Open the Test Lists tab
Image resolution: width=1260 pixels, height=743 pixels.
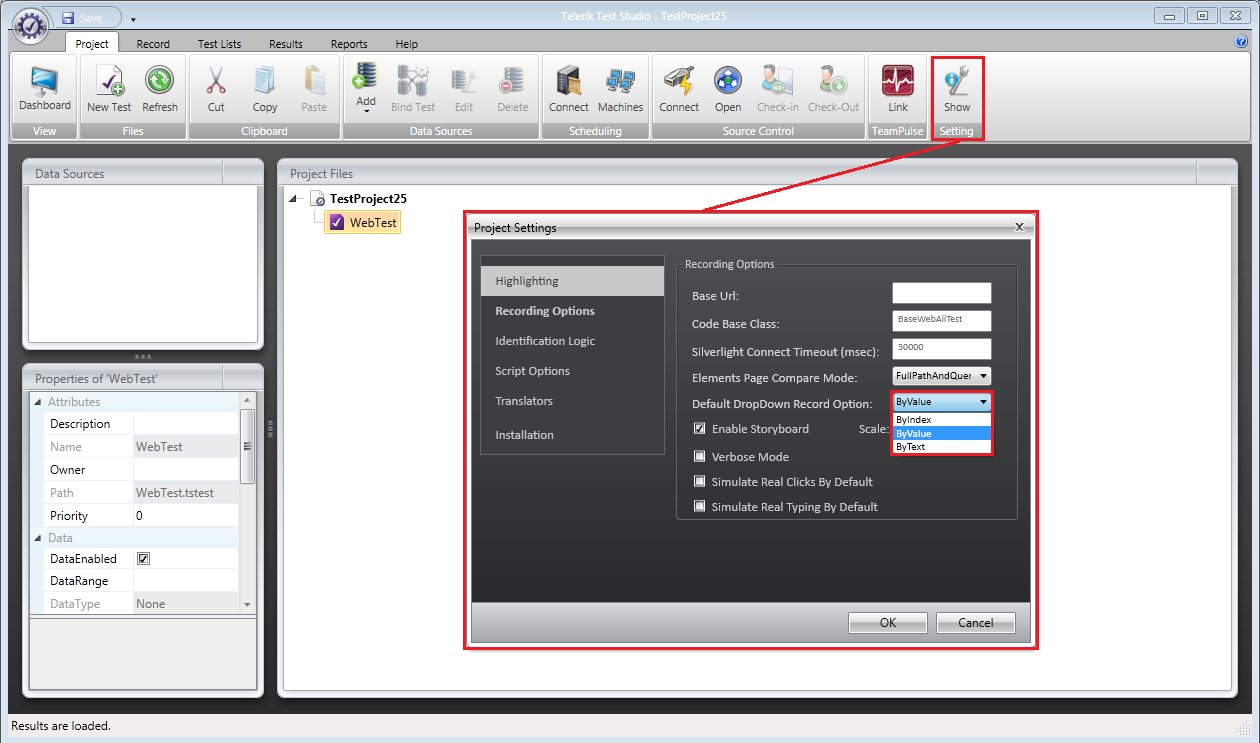coord(219,44)
